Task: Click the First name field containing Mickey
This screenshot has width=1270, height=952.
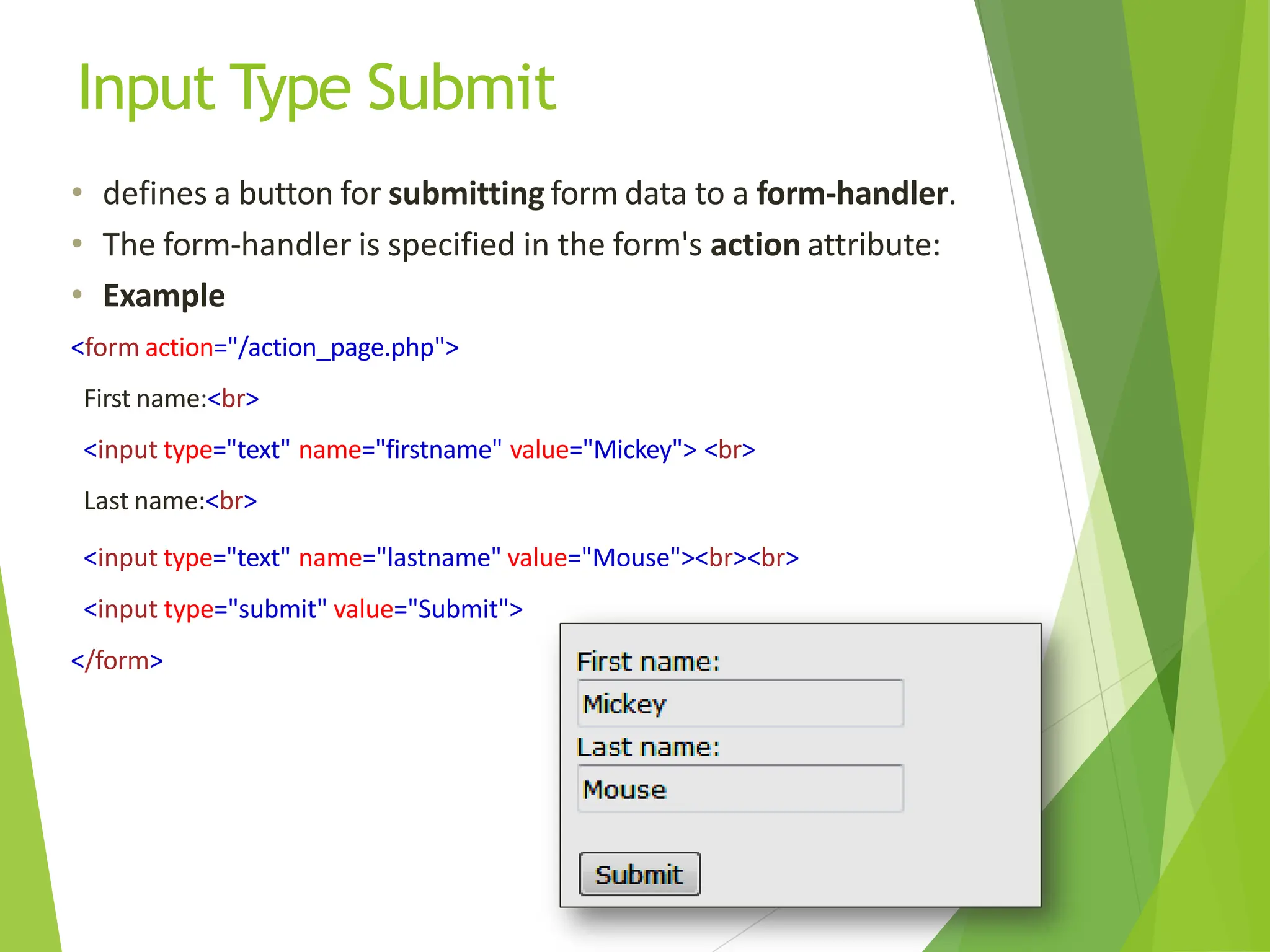Action: coord(740,703)
